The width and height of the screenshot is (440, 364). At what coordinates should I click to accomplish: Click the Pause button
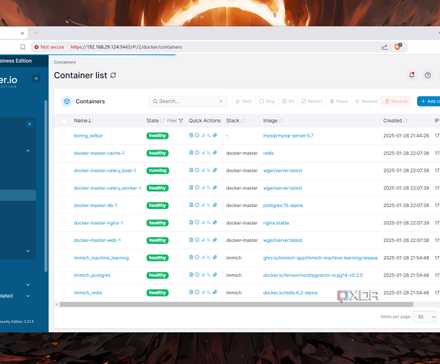[x=339, y=101]
